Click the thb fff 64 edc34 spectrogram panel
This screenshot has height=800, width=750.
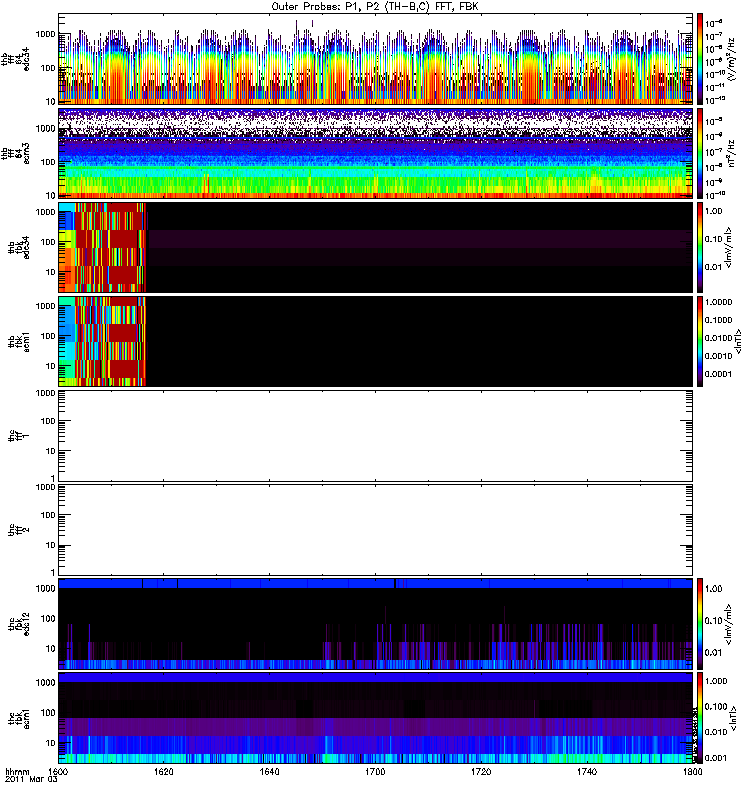click(376, 59)
